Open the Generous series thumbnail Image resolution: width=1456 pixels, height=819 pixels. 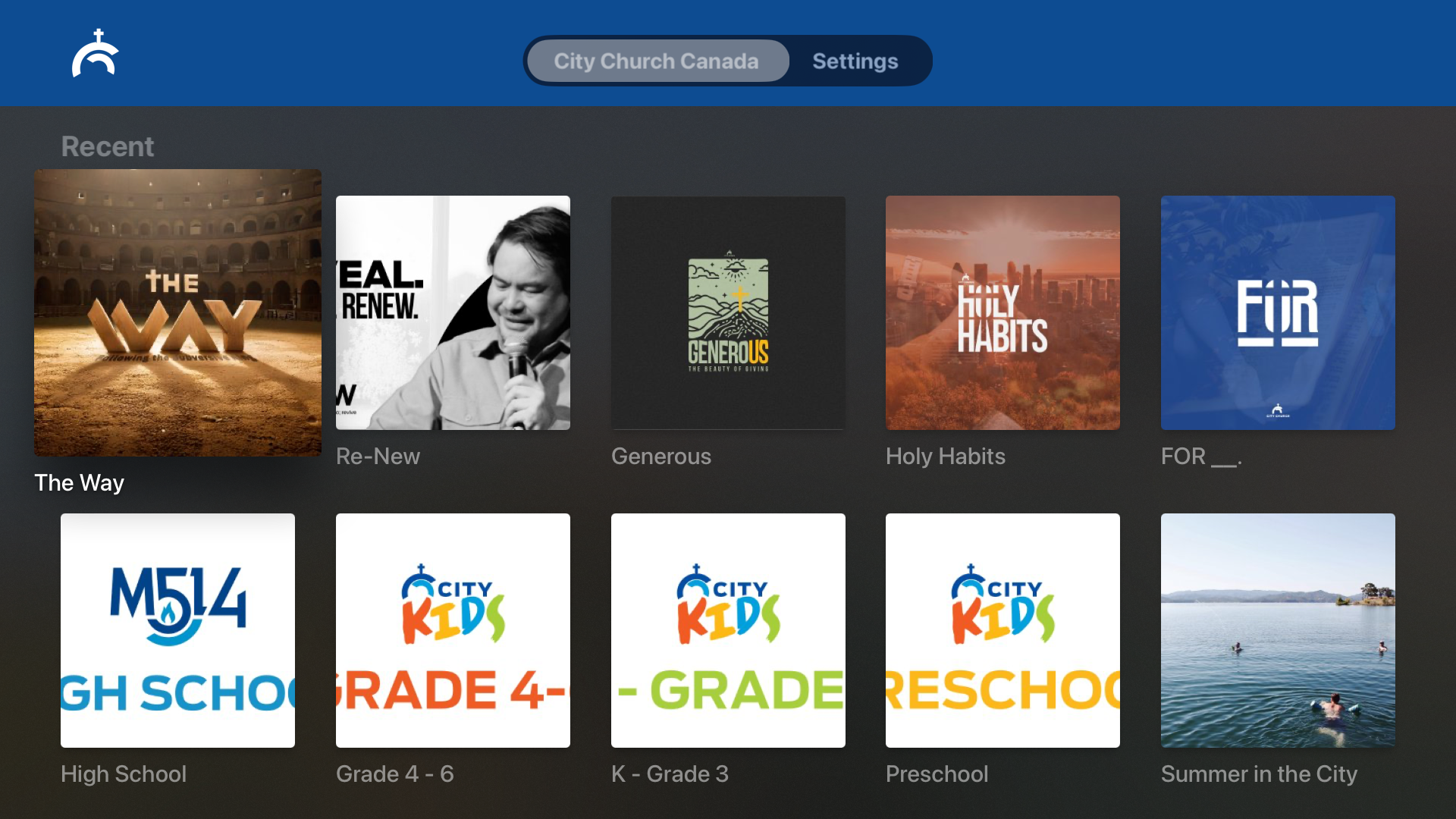coord(728,312)
